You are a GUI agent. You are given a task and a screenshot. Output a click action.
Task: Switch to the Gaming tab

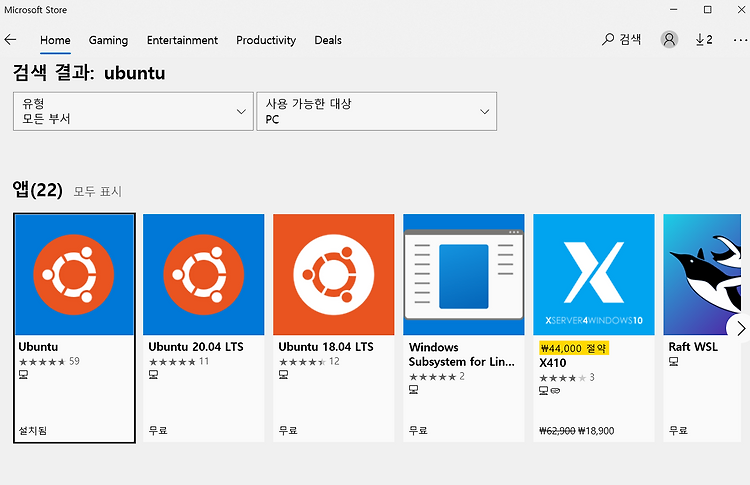108,40
